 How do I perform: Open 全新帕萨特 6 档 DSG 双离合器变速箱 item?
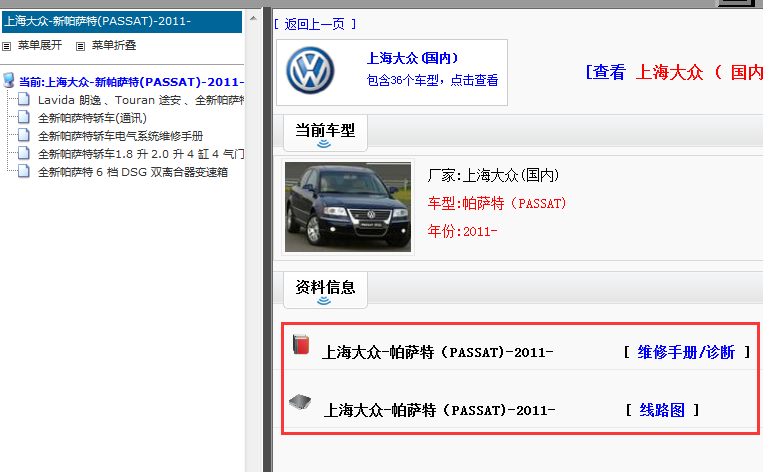[133, 172]
